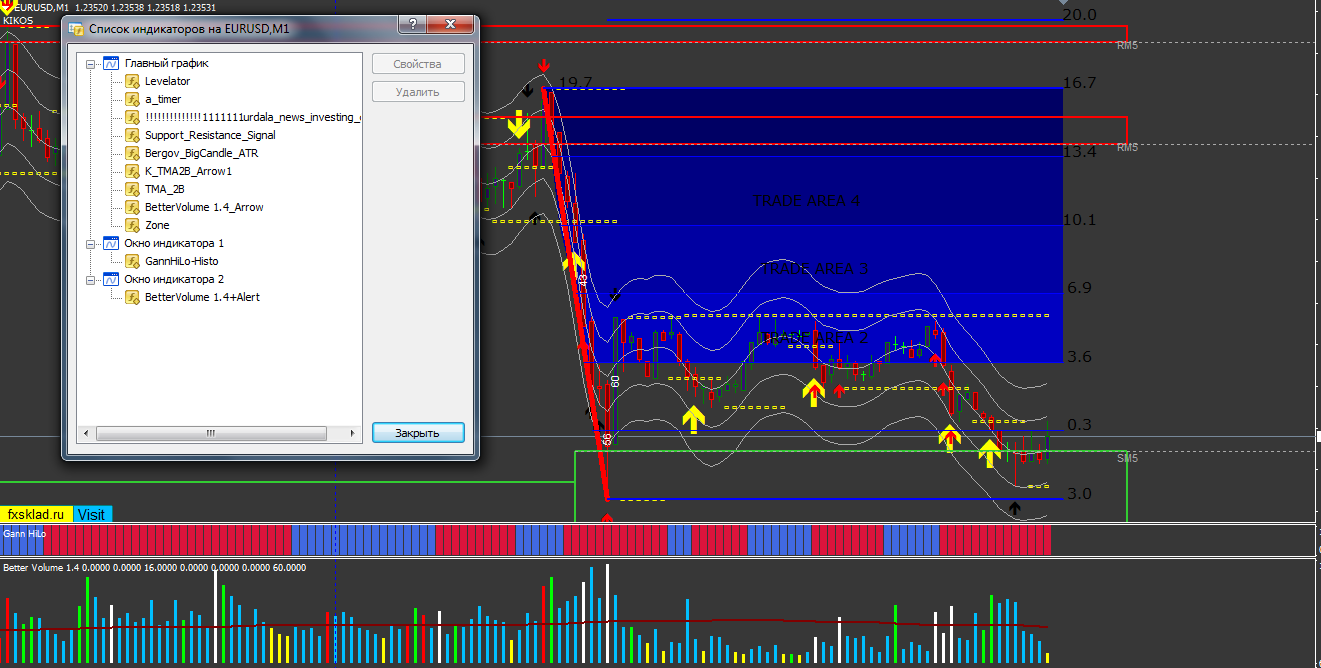Screen dimensions: 1321x668
Task: Click the 19.7 label near the peak
Action: [x=576, y=82]
